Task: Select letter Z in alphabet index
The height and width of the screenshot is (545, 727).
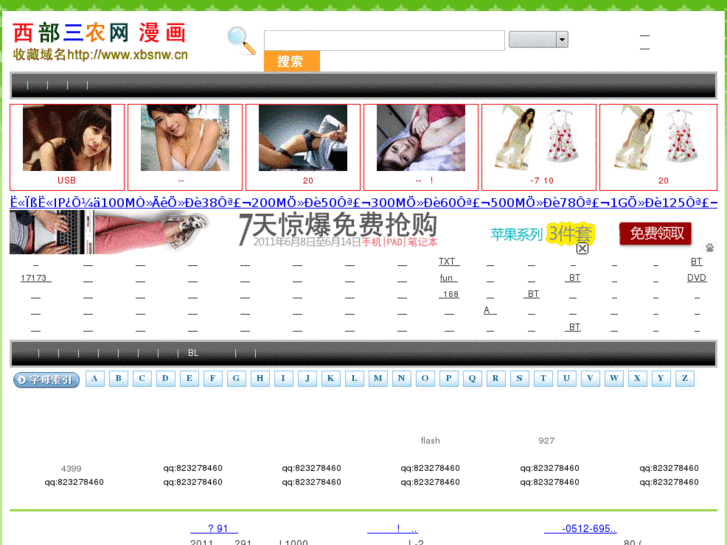Action: (685, 378)
